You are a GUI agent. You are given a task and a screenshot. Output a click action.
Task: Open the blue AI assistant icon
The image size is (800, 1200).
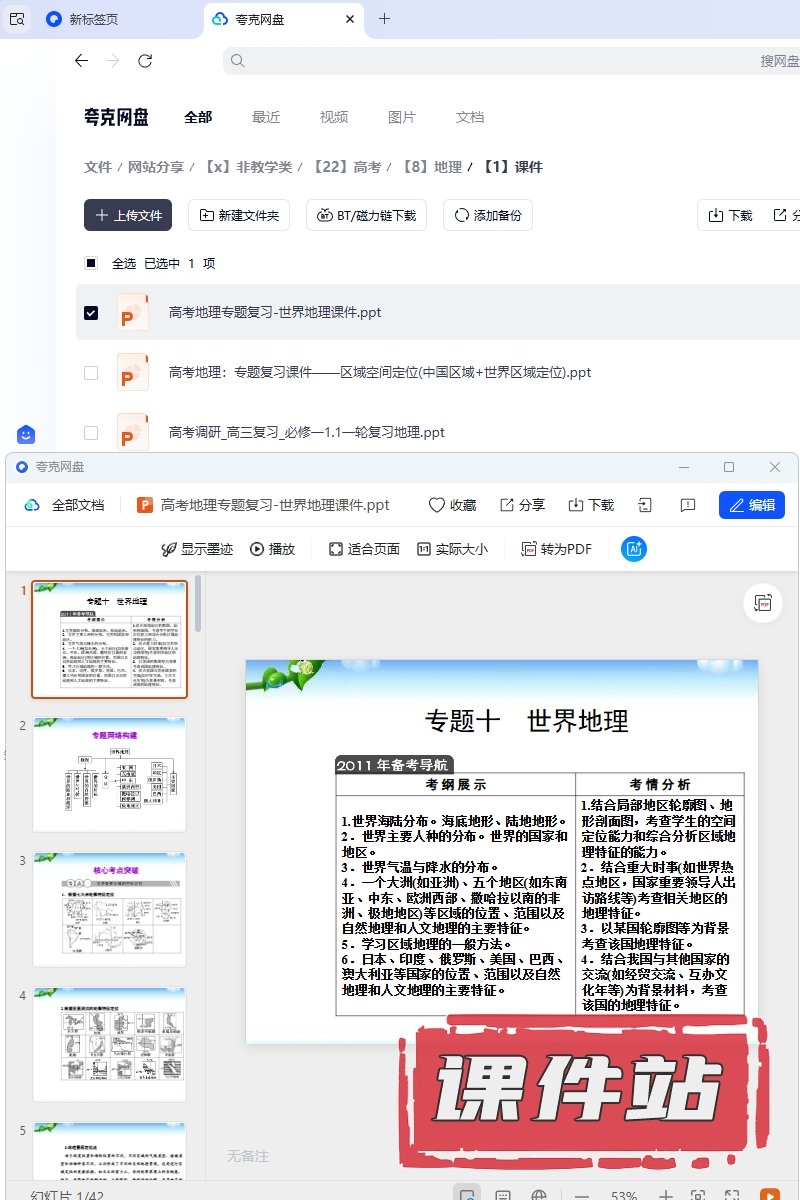(x=633, y=548)
